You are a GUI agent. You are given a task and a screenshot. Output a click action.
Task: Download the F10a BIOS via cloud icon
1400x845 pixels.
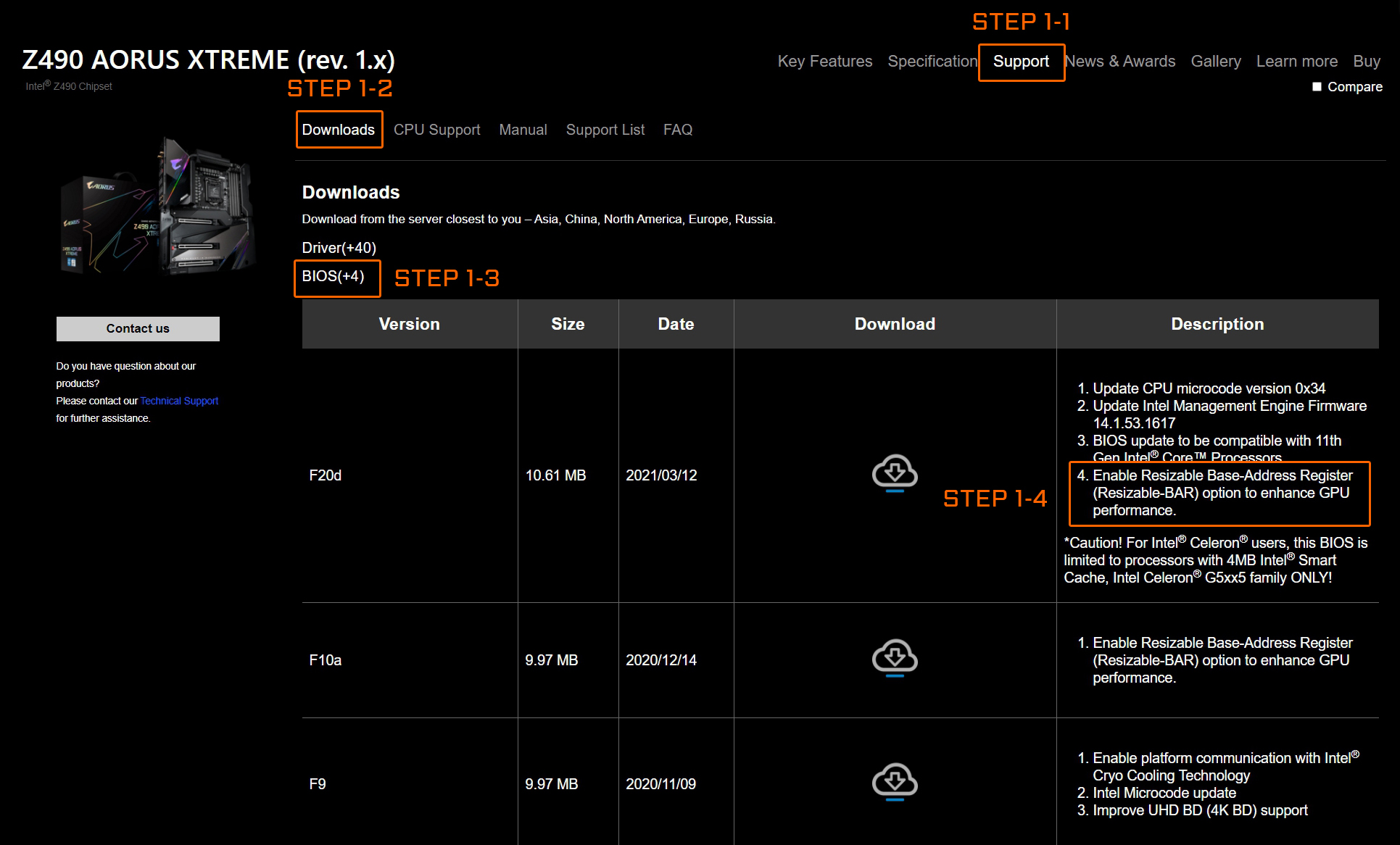click(x=895, y=658)
